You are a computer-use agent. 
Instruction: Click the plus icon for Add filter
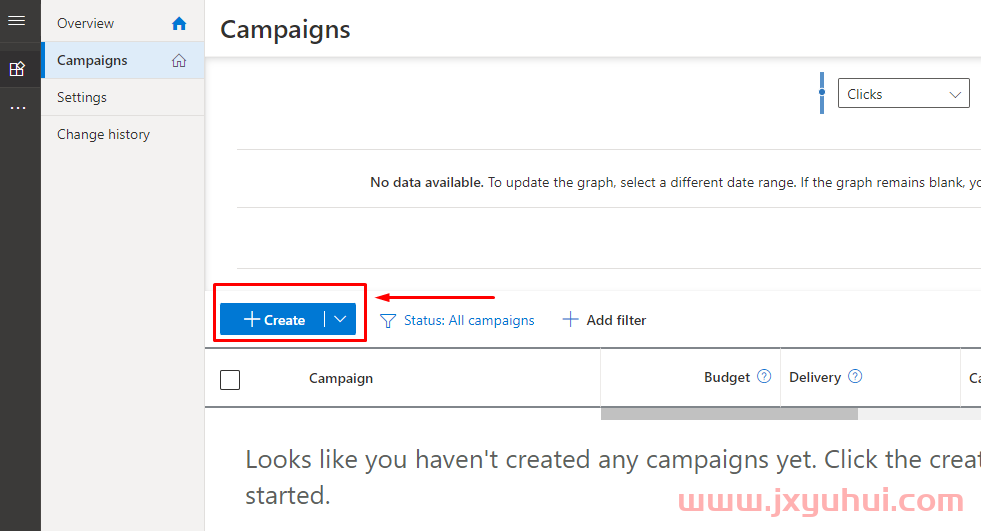[570, 320]
